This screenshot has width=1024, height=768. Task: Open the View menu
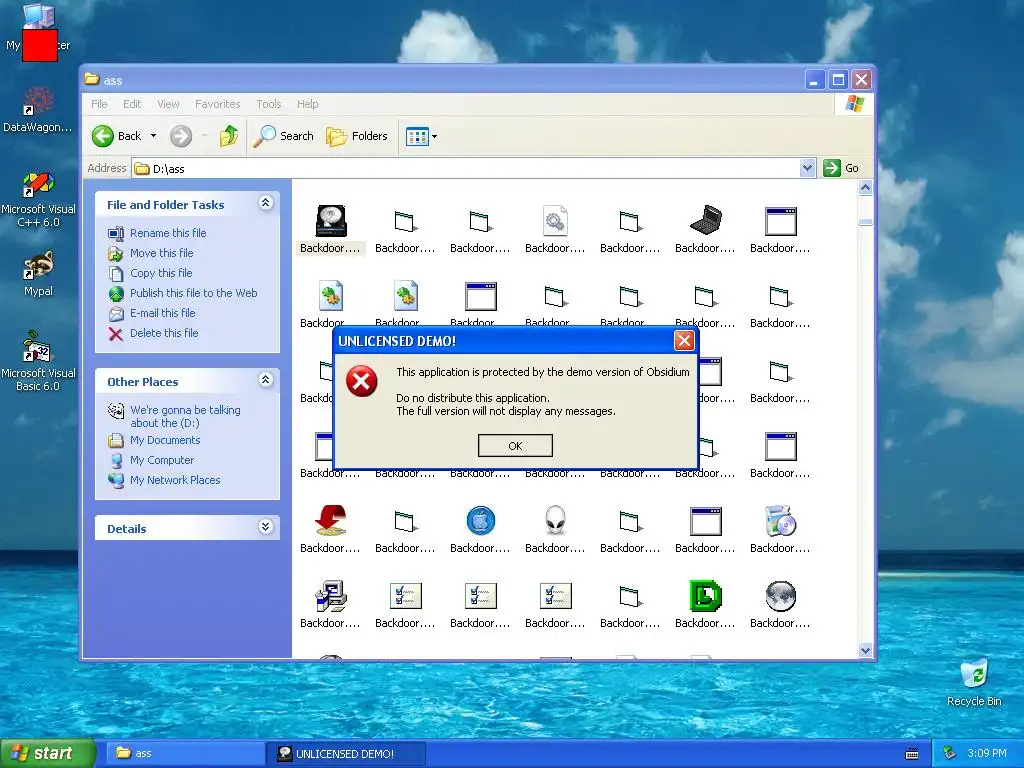tap(168, 104)
